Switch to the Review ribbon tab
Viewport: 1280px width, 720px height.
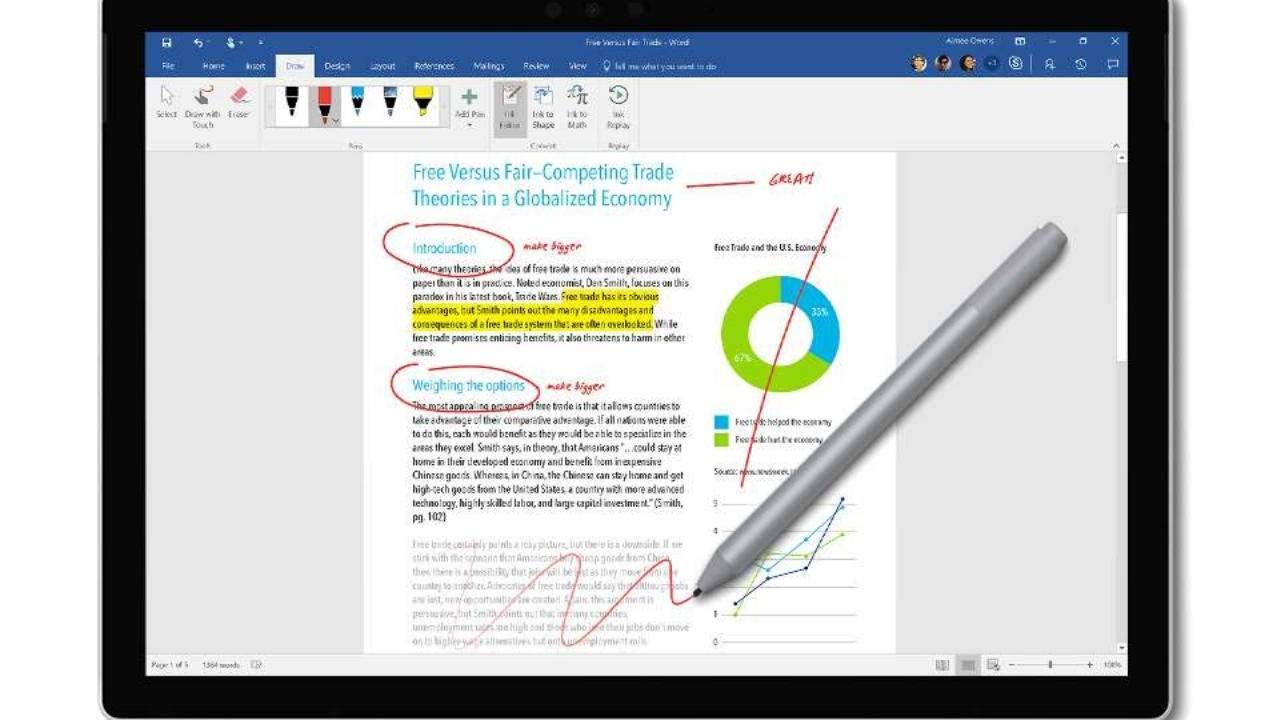coord(536,65)
